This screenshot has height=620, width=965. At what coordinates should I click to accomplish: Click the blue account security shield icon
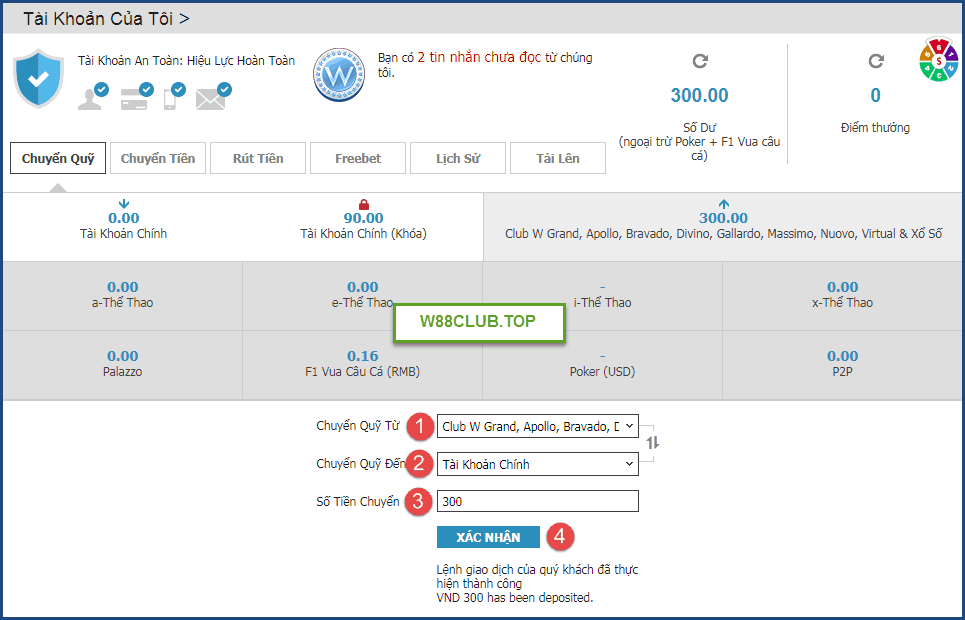tap(39, 78)
